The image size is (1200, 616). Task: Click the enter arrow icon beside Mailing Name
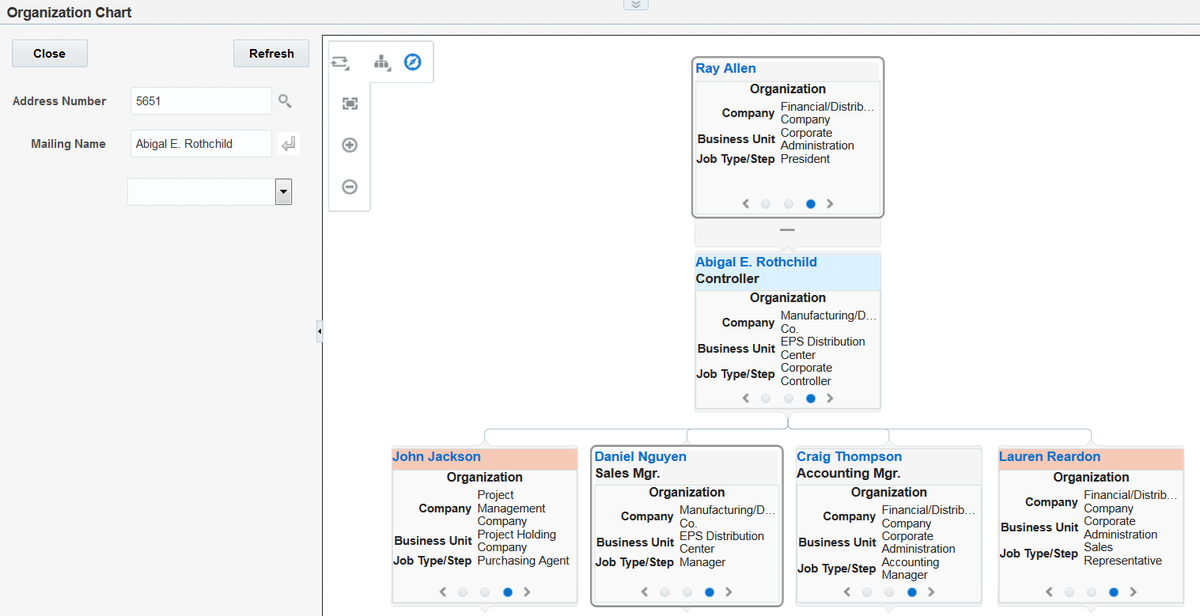point(288,144)
